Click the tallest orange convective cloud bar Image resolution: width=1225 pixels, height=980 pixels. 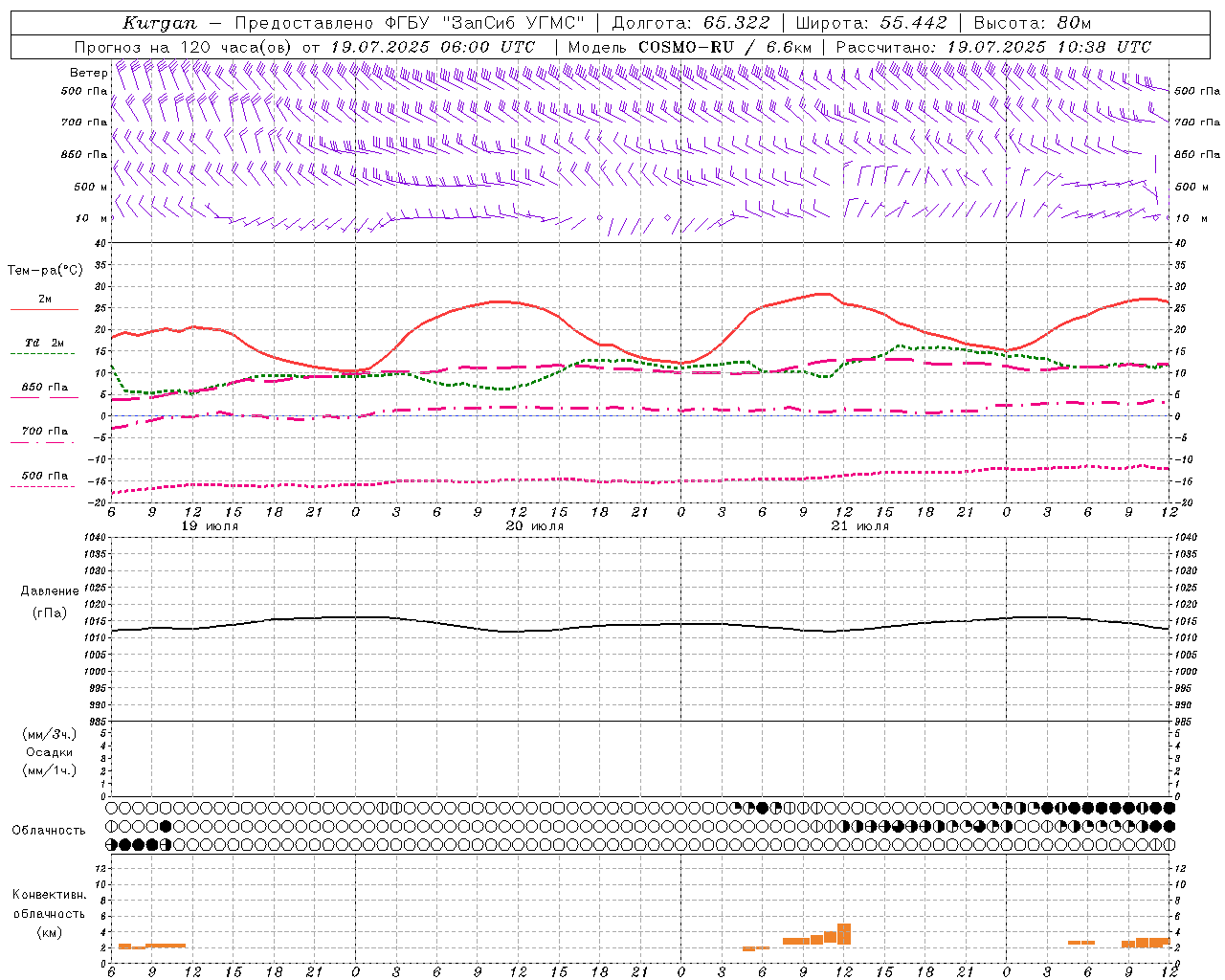(x=844, y=934)
